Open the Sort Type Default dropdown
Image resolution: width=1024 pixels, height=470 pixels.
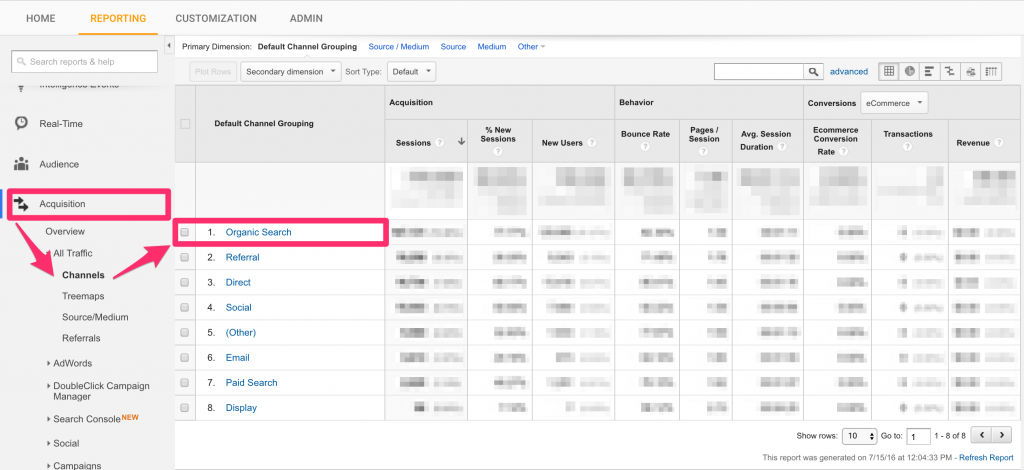[411, 72]
